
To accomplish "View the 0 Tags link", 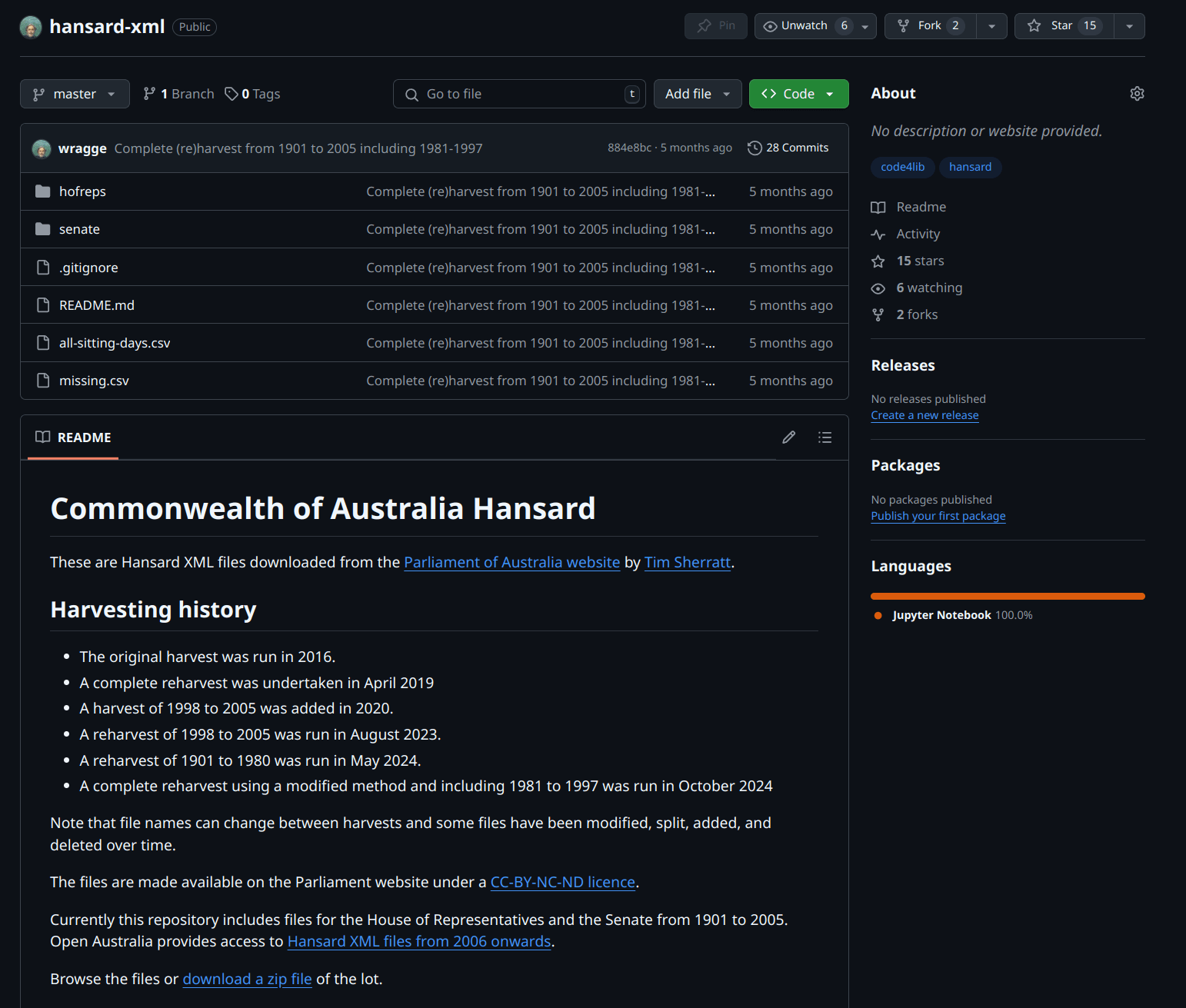I will [x=252, y=94].
